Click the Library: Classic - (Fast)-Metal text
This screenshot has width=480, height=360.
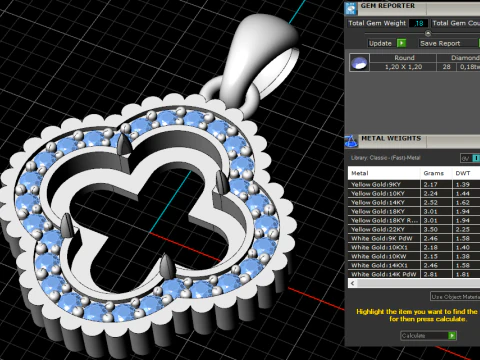pyautogui.click(x=385, y=158)
